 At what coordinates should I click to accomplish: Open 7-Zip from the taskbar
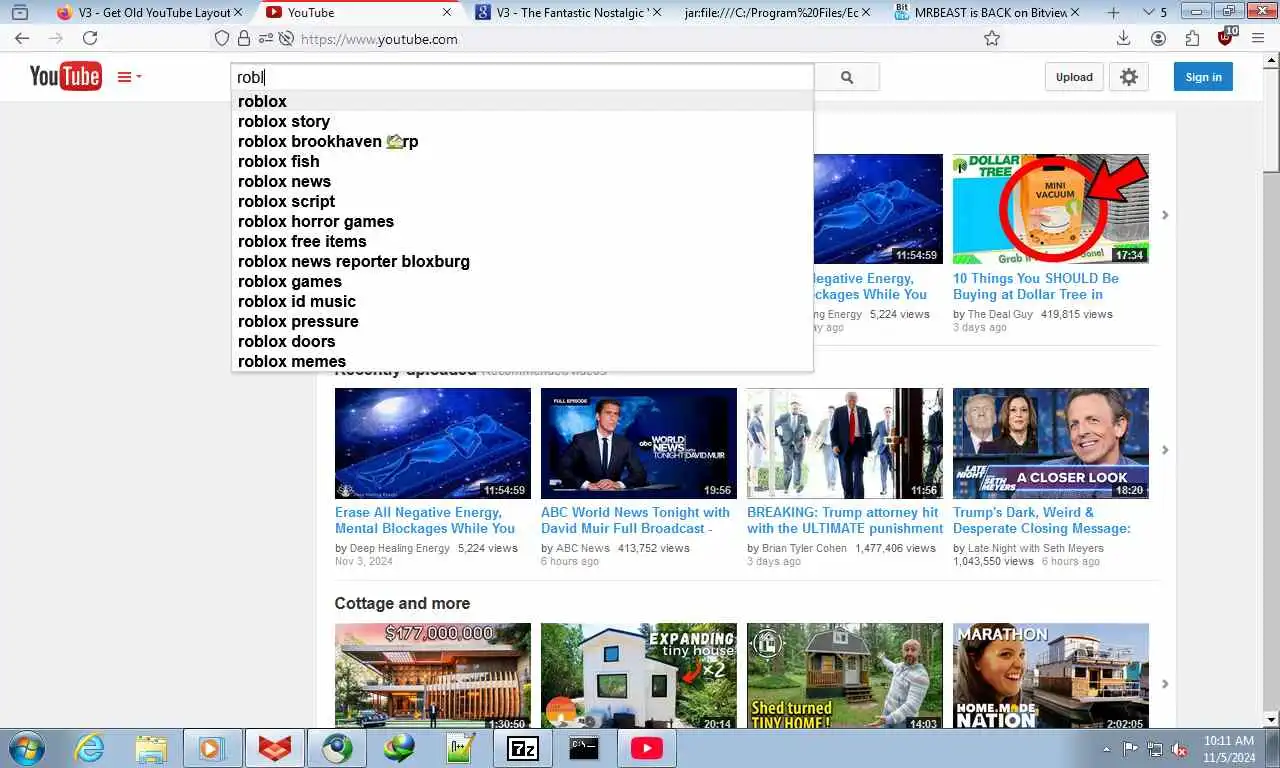(x=522, y=748)
